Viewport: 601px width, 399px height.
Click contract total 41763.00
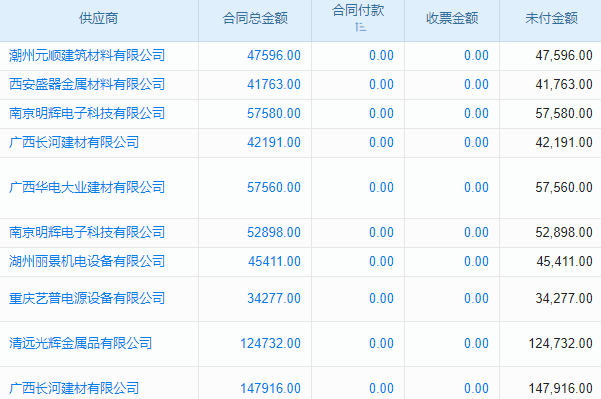click(274, 84)
